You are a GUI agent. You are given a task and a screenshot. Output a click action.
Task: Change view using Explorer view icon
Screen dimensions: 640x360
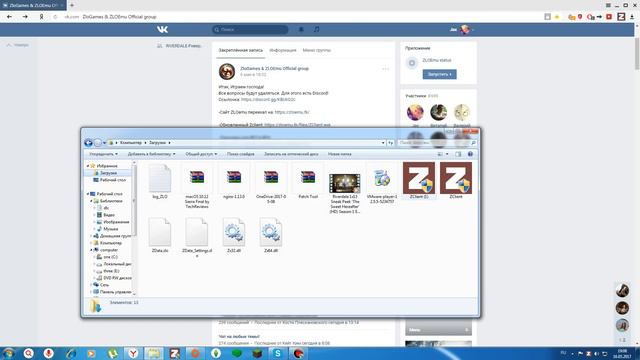pos(440,154)
